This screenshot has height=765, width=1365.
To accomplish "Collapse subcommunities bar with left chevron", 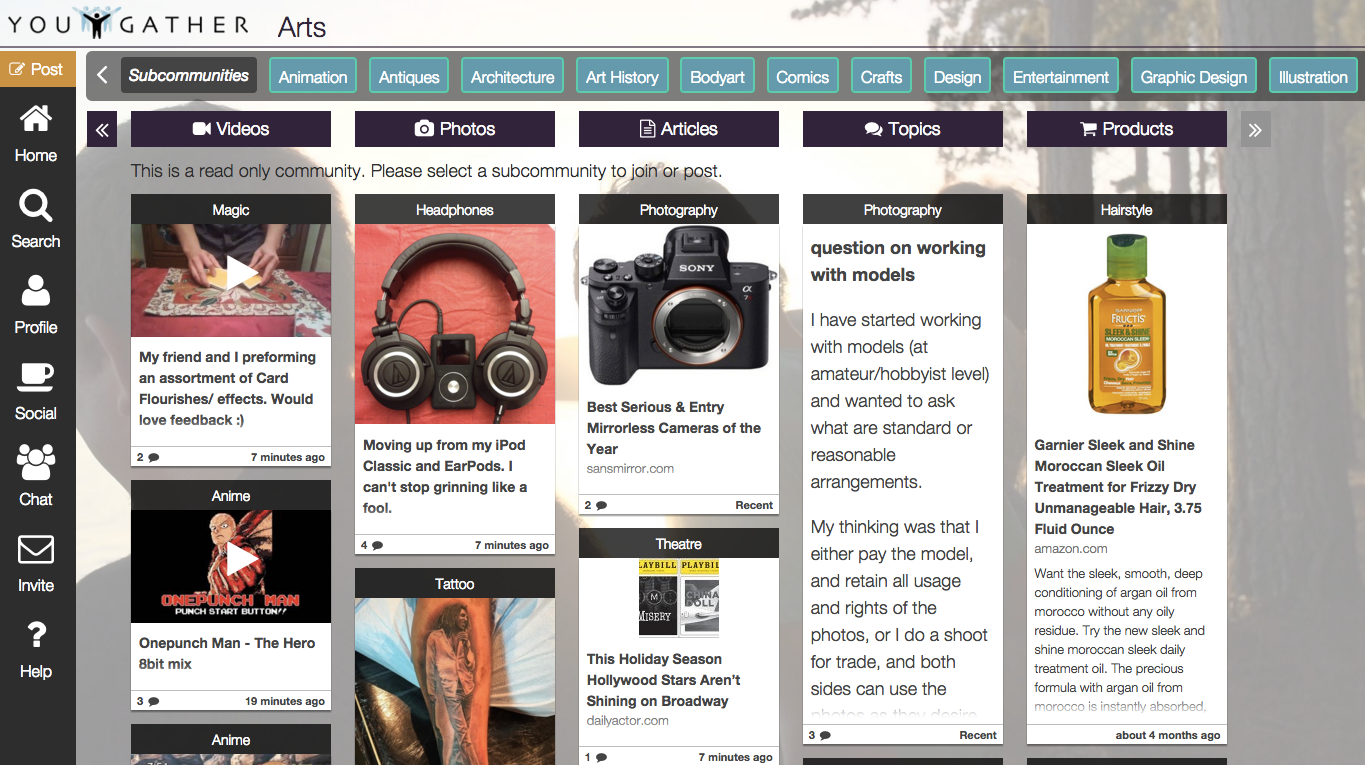I will coord(102,76).
